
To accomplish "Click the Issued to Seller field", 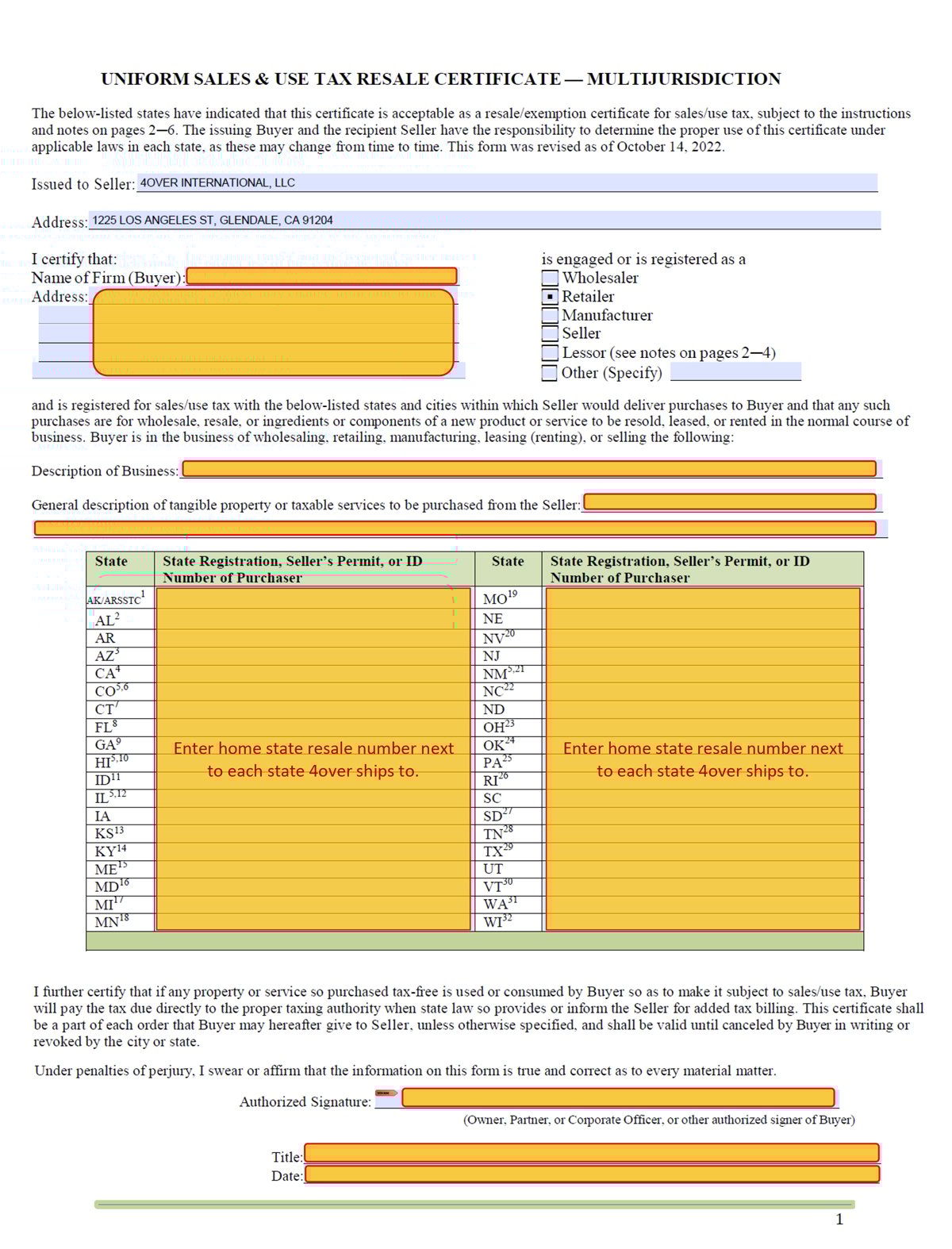I will 508,183.
